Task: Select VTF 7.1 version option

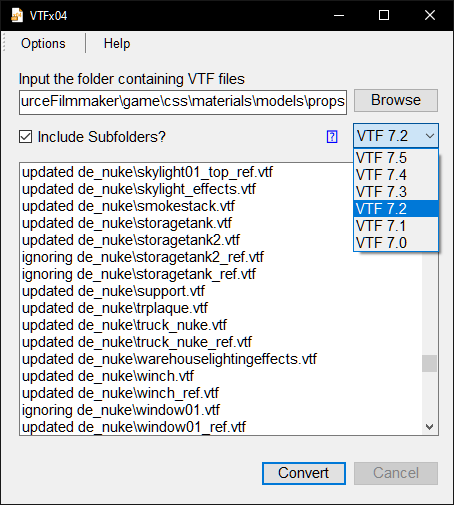Action: (x=396, y=226)
